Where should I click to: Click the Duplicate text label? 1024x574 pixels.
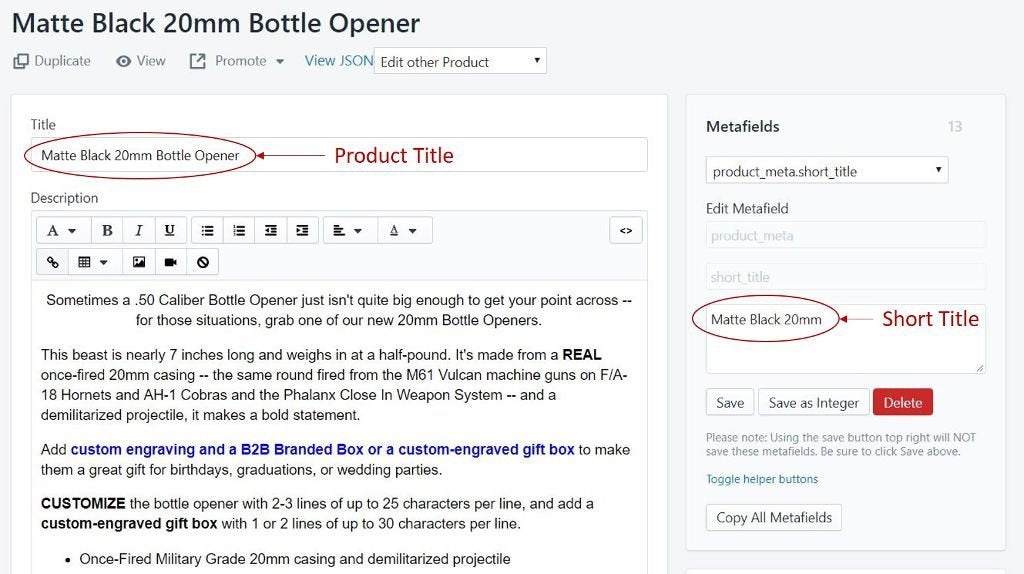62,61
